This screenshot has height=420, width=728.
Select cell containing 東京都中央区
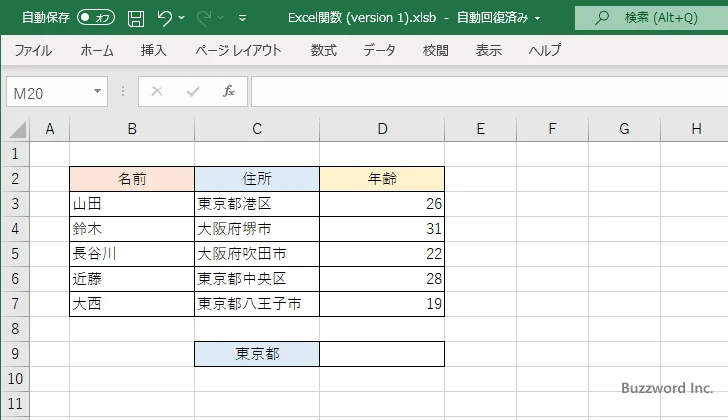(257, 279)
